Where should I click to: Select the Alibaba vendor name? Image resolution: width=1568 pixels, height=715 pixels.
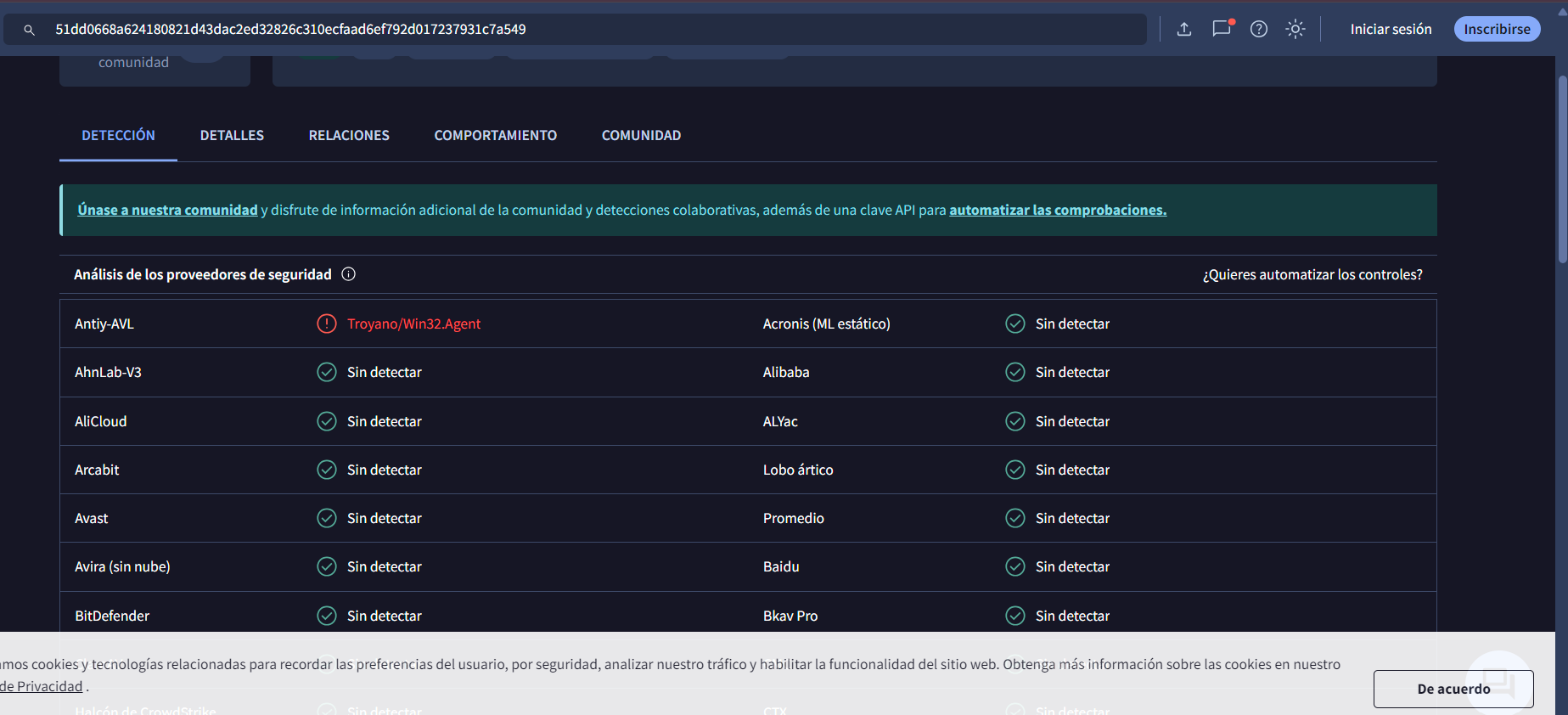click(786, 372)
